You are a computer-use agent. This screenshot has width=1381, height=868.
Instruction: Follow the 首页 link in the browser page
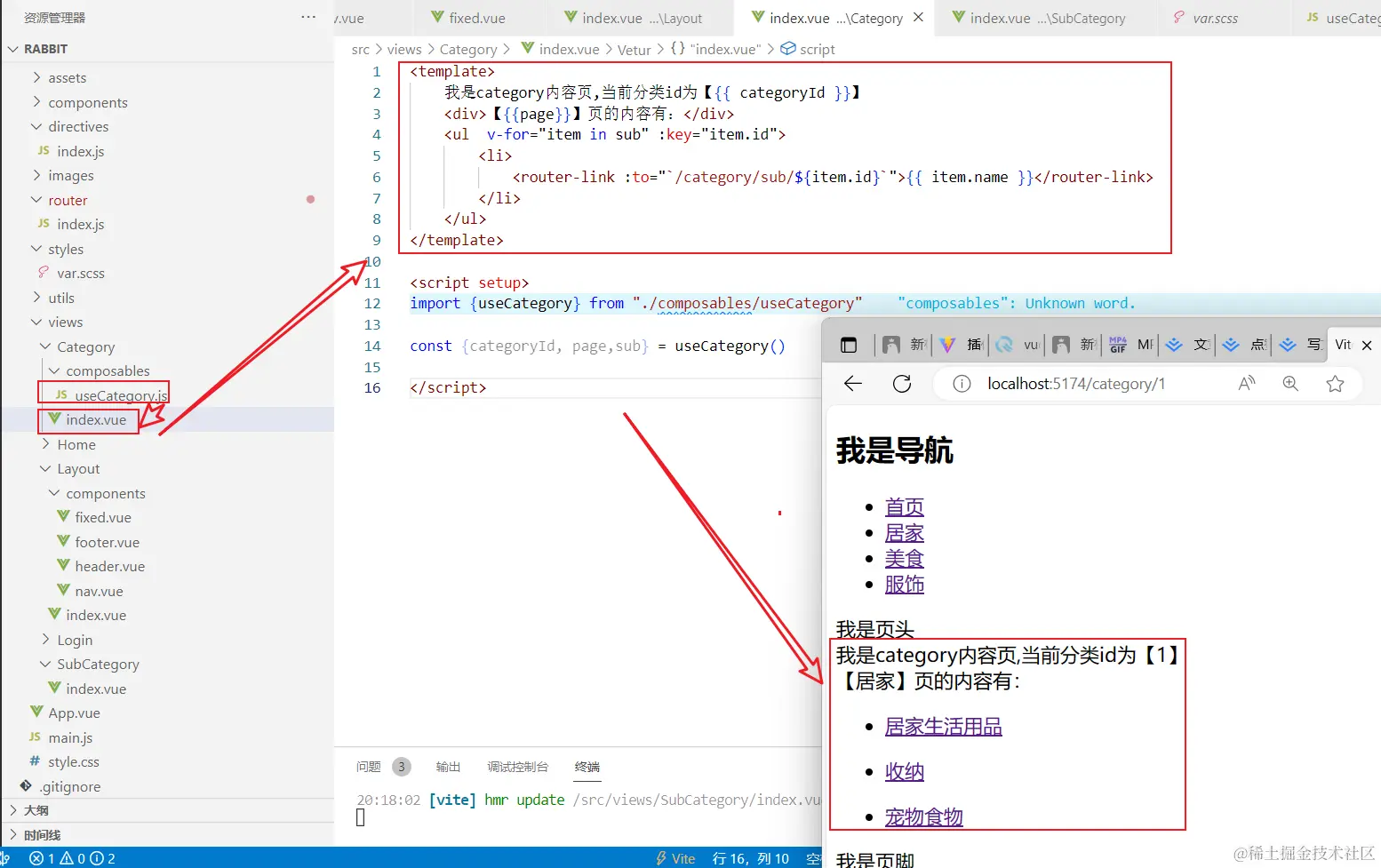pyautogui.click(x=904, y=507)
